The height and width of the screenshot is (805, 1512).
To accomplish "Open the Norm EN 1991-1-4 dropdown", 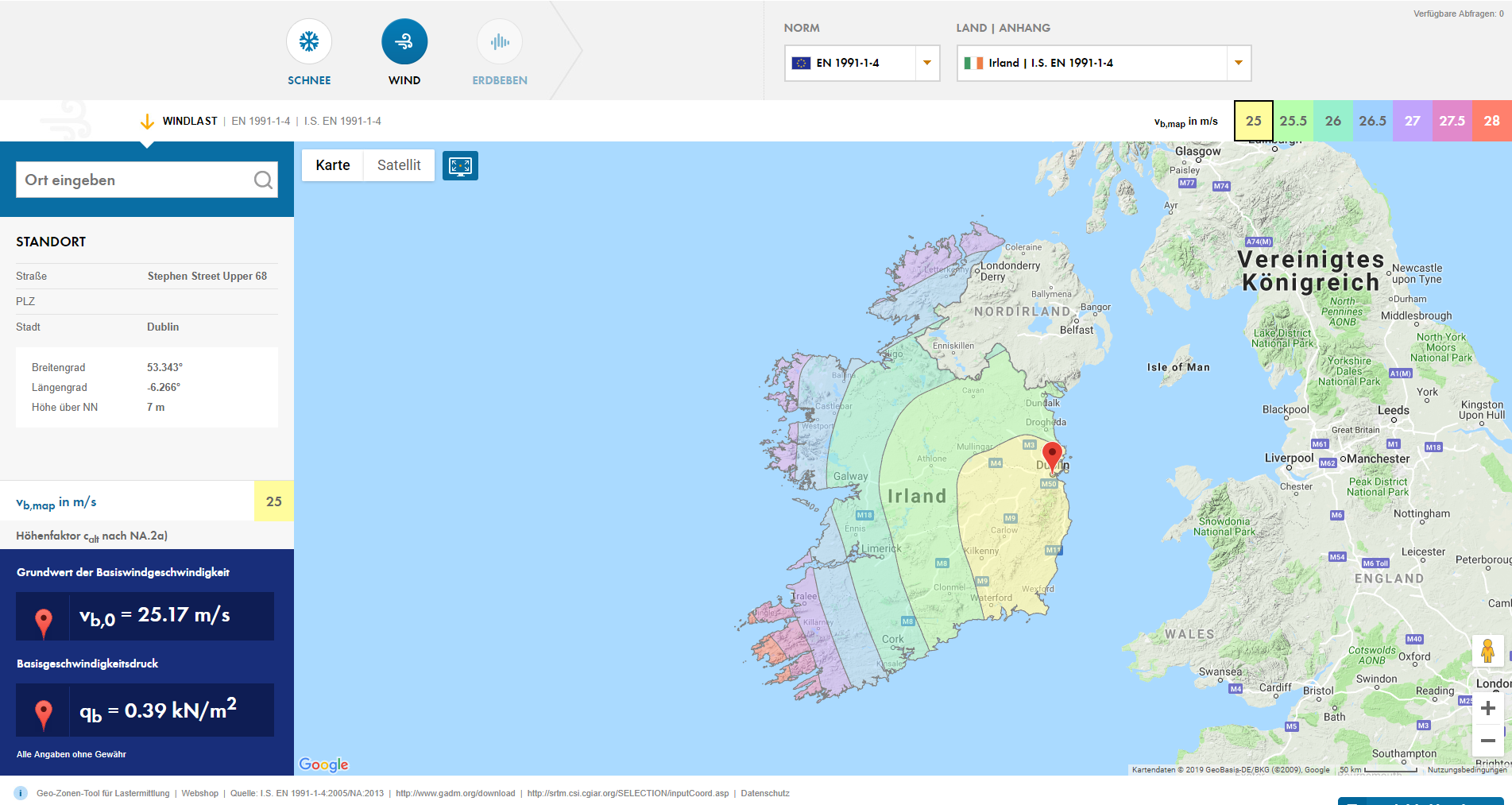I will pyautogui.click(x=862, y=63).
